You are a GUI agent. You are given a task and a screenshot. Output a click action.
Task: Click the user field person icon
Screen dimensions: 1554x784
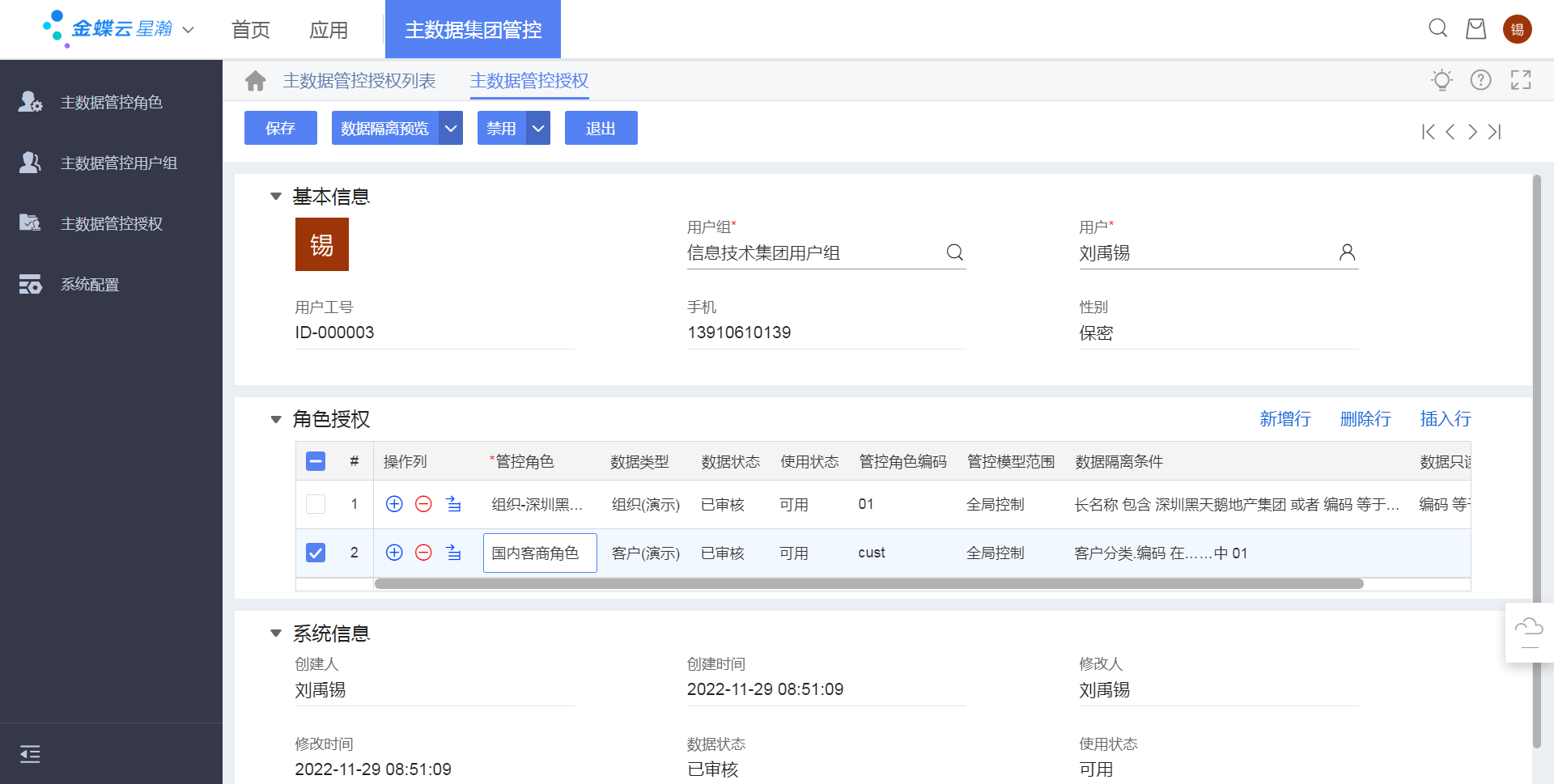[1347, 252]
